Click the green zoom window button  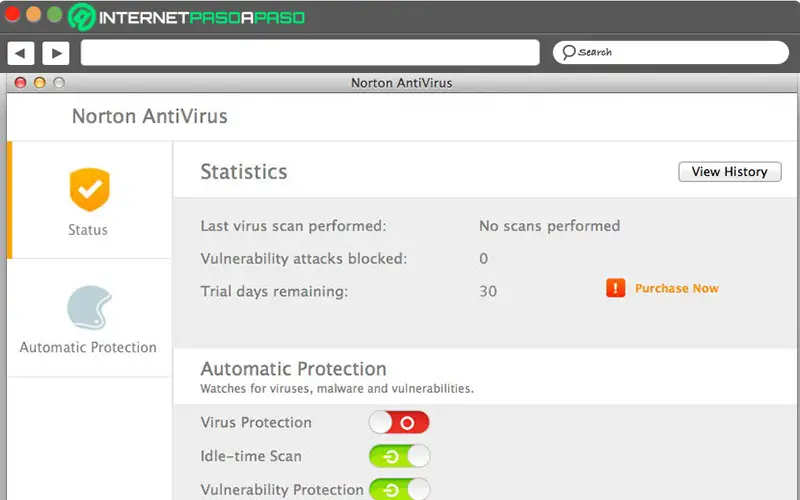(54, 15)
